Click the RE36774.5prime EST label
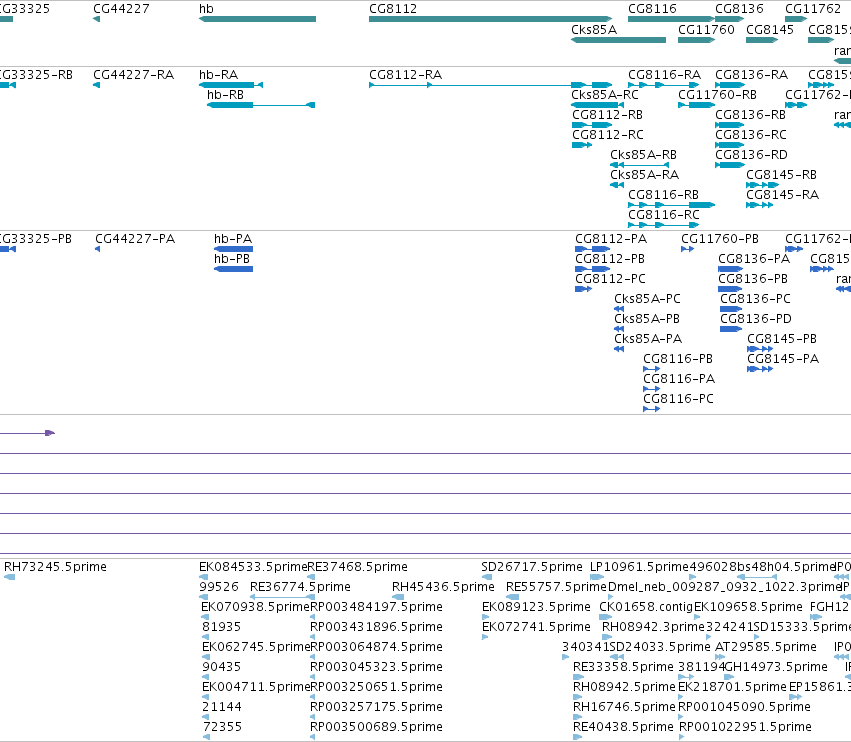 (300, 587)
